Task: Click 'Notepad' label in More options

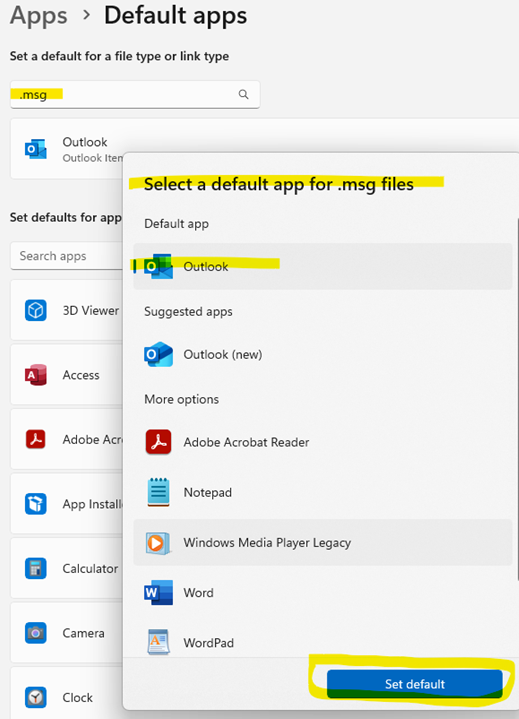Action: click(208, 492)
